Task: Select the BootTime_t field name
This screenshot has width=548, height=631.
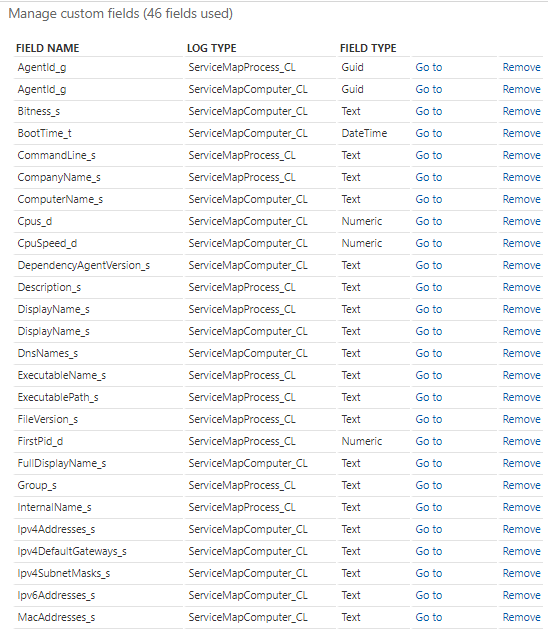Action: (45, 133)
